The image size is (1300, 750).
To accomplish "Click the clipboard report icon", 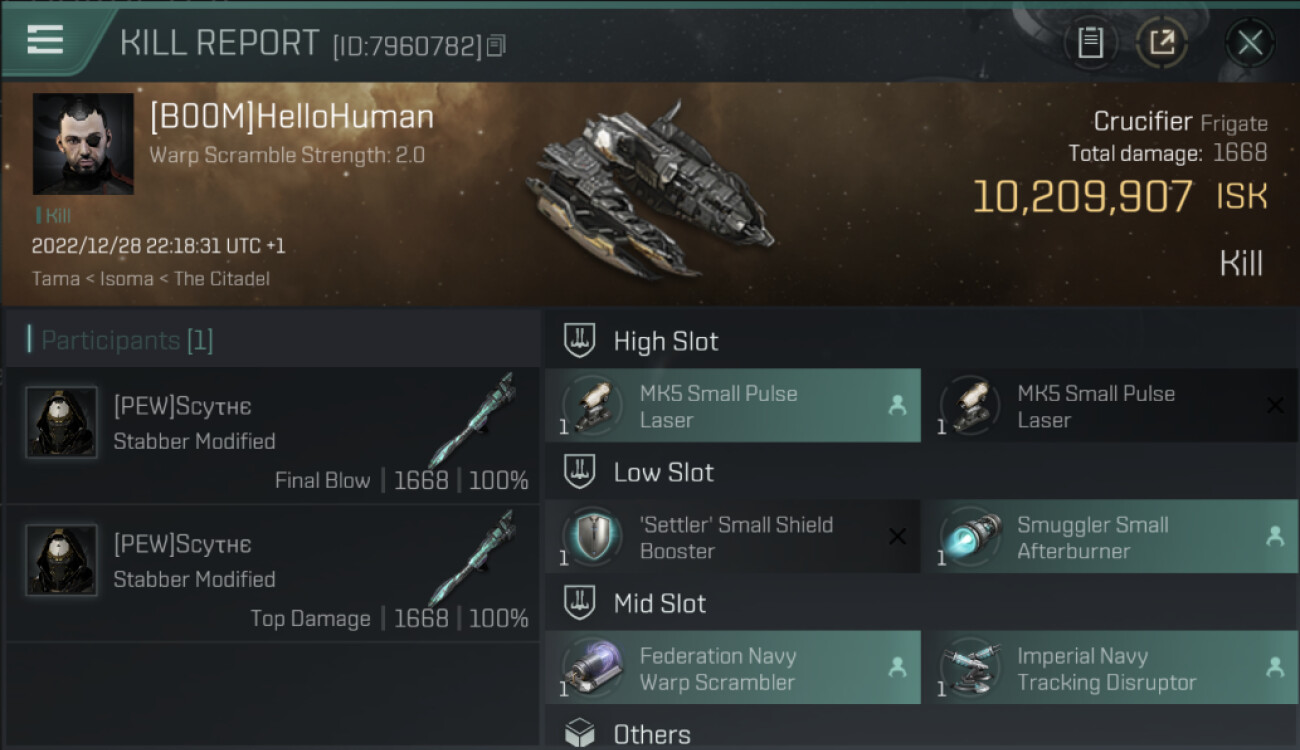I will tap(1090, 43).
